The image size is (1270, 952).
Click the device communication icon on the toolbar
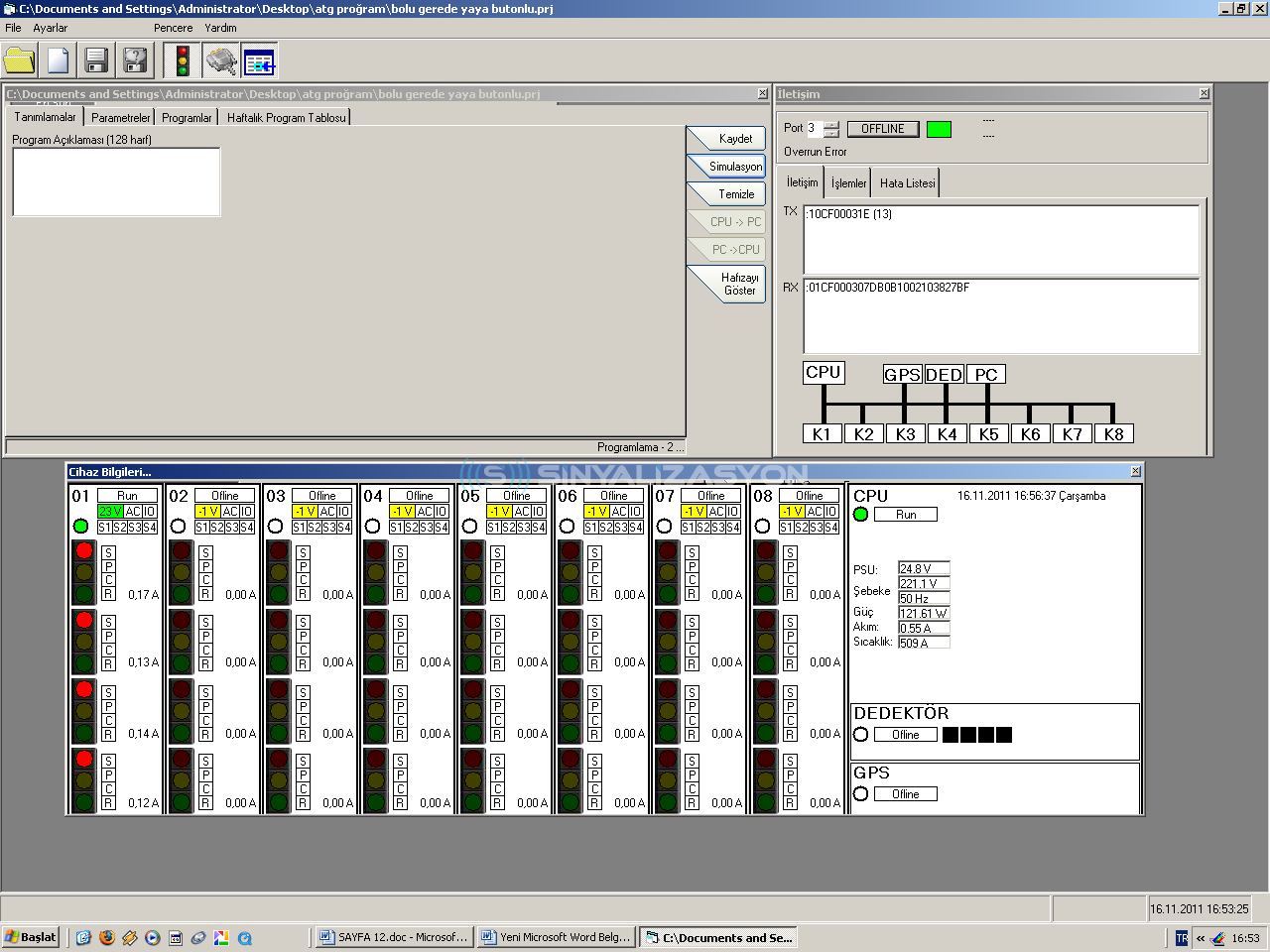(219, 59)
